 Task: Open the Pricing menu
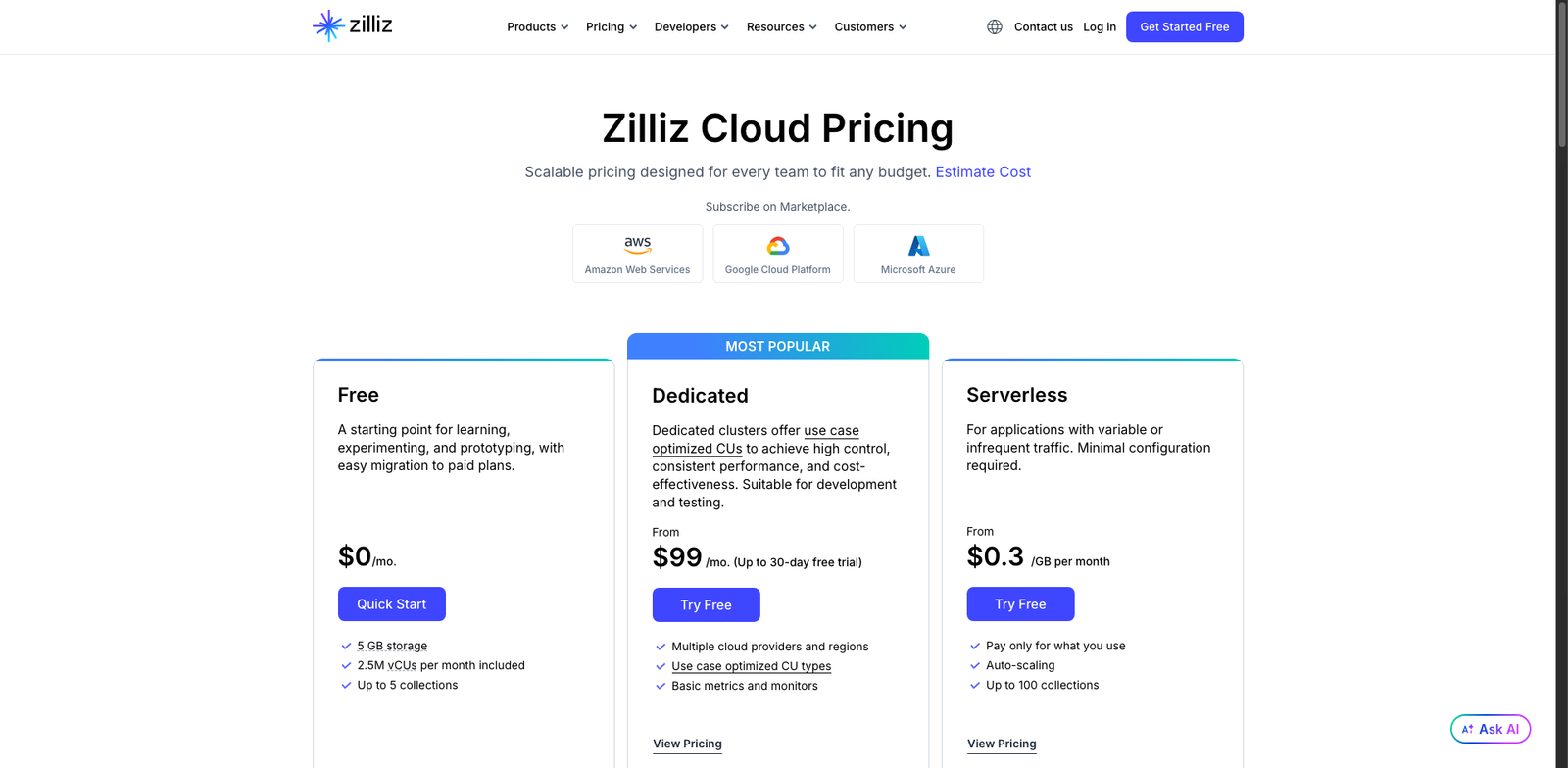coord(611,26)
